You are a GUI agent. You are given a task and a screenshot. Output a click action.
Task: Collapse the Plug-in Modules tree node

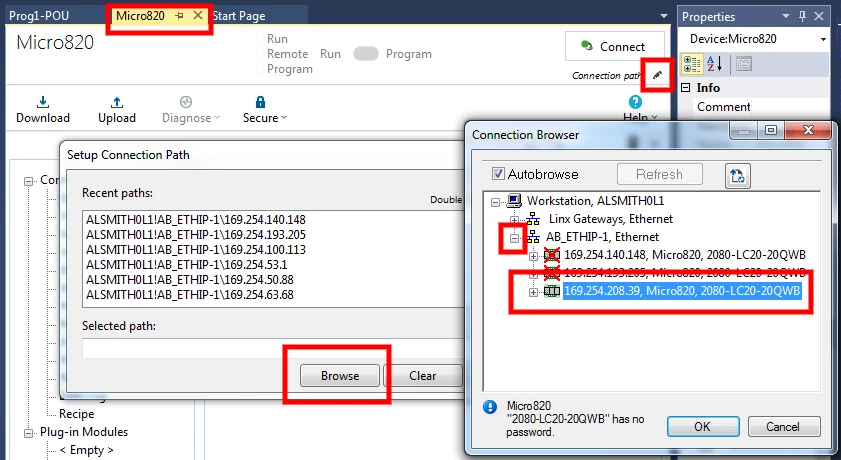(28, 433)
